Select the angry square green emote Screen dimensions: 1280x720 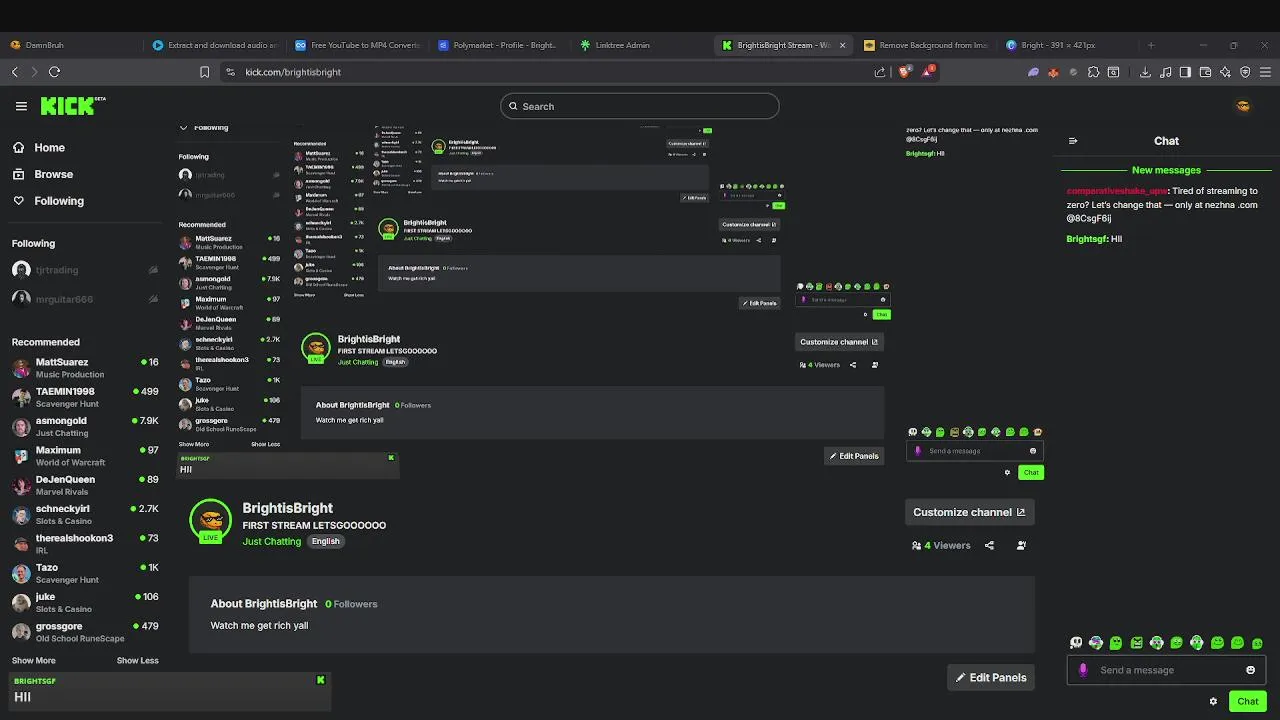point(1136,643)
